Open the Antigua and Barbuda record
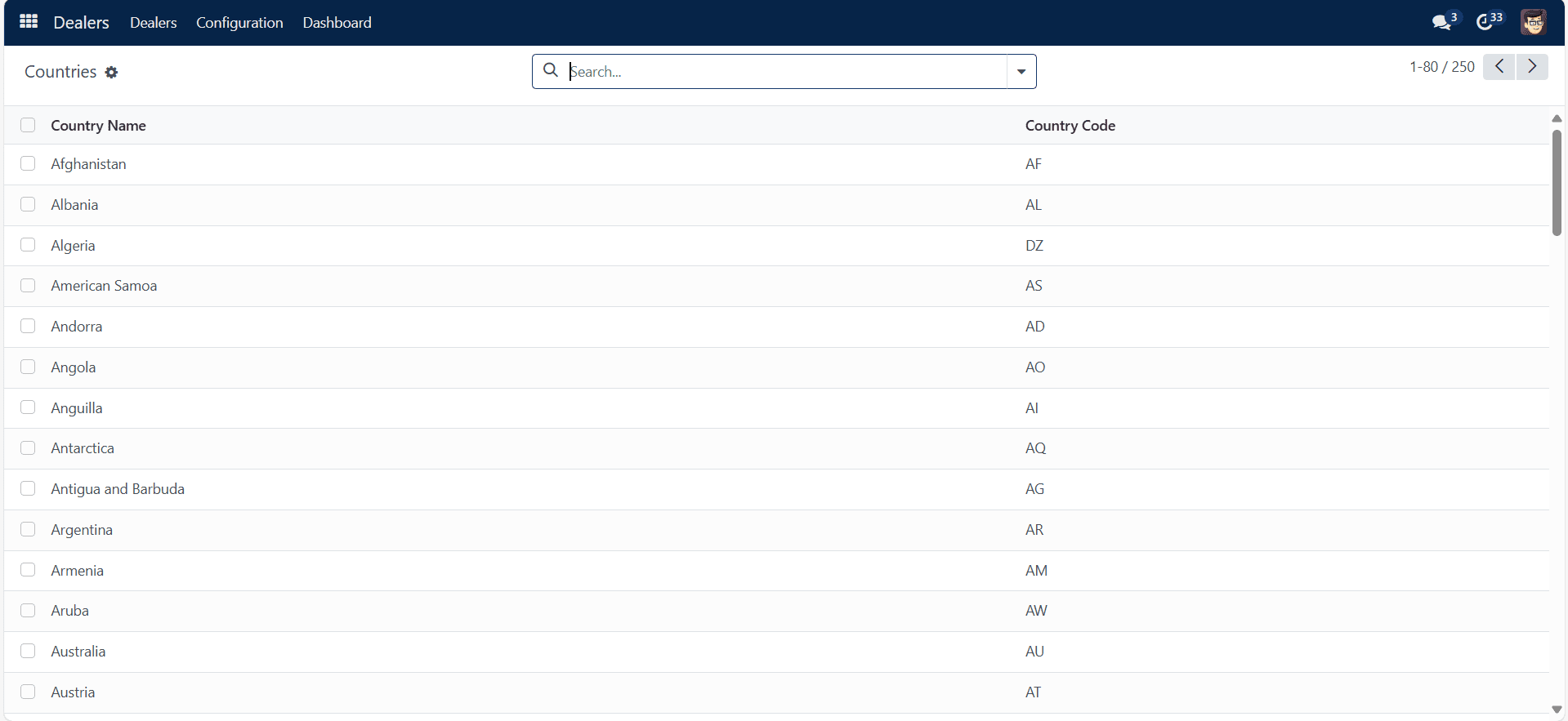 118,489
